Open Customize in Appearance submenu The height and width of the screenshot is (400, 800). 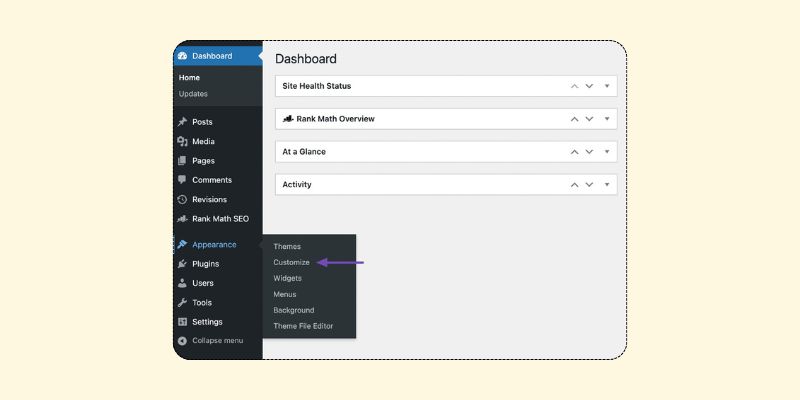pos(291,262)
